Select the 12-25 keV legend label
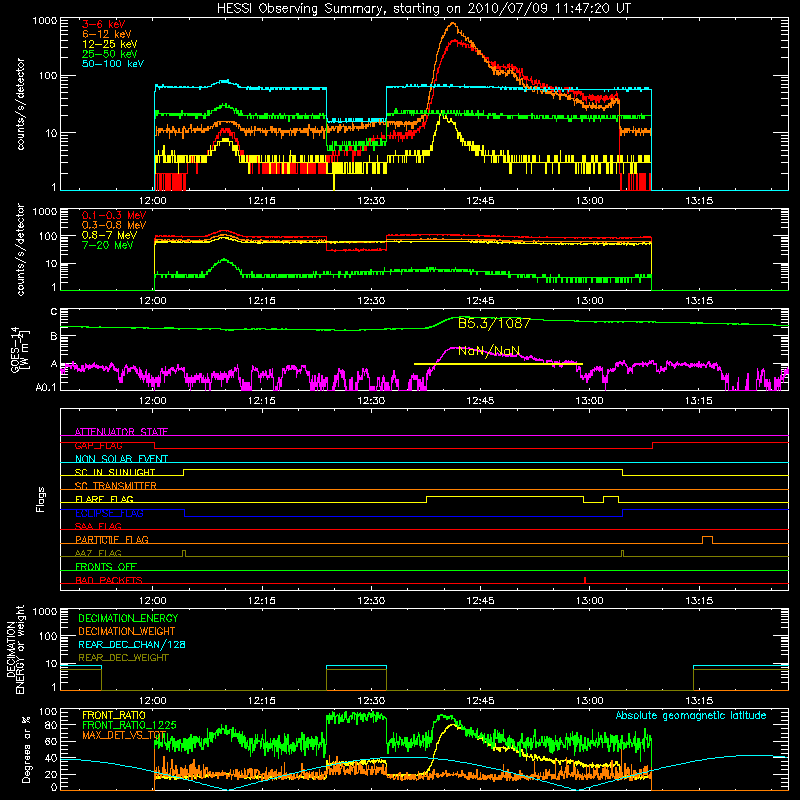The image size is (800, 800). tap(110, 44)
